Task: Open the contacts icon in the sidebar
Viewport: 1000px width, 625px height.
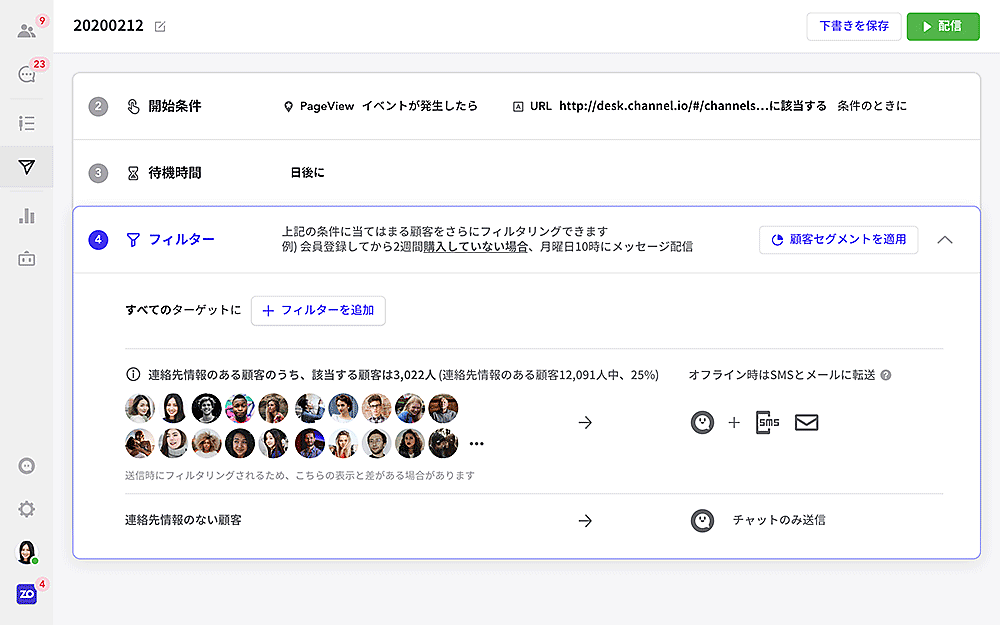Action: (x=27, y=30)
